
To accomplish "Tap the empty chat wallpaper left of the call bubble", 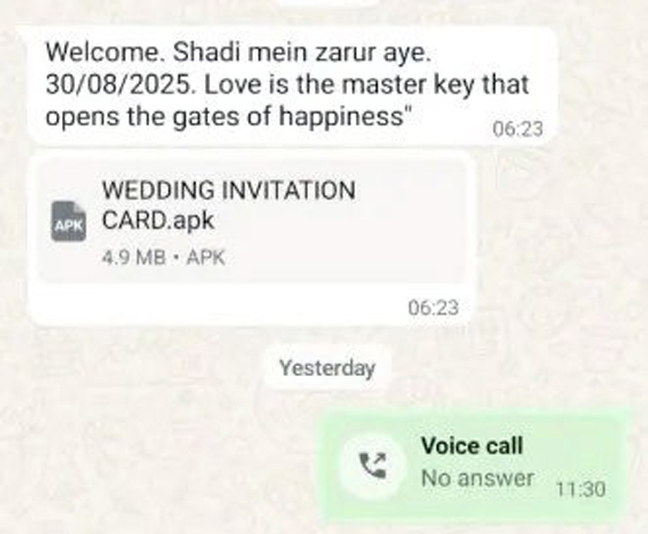I will click(157, 463).
